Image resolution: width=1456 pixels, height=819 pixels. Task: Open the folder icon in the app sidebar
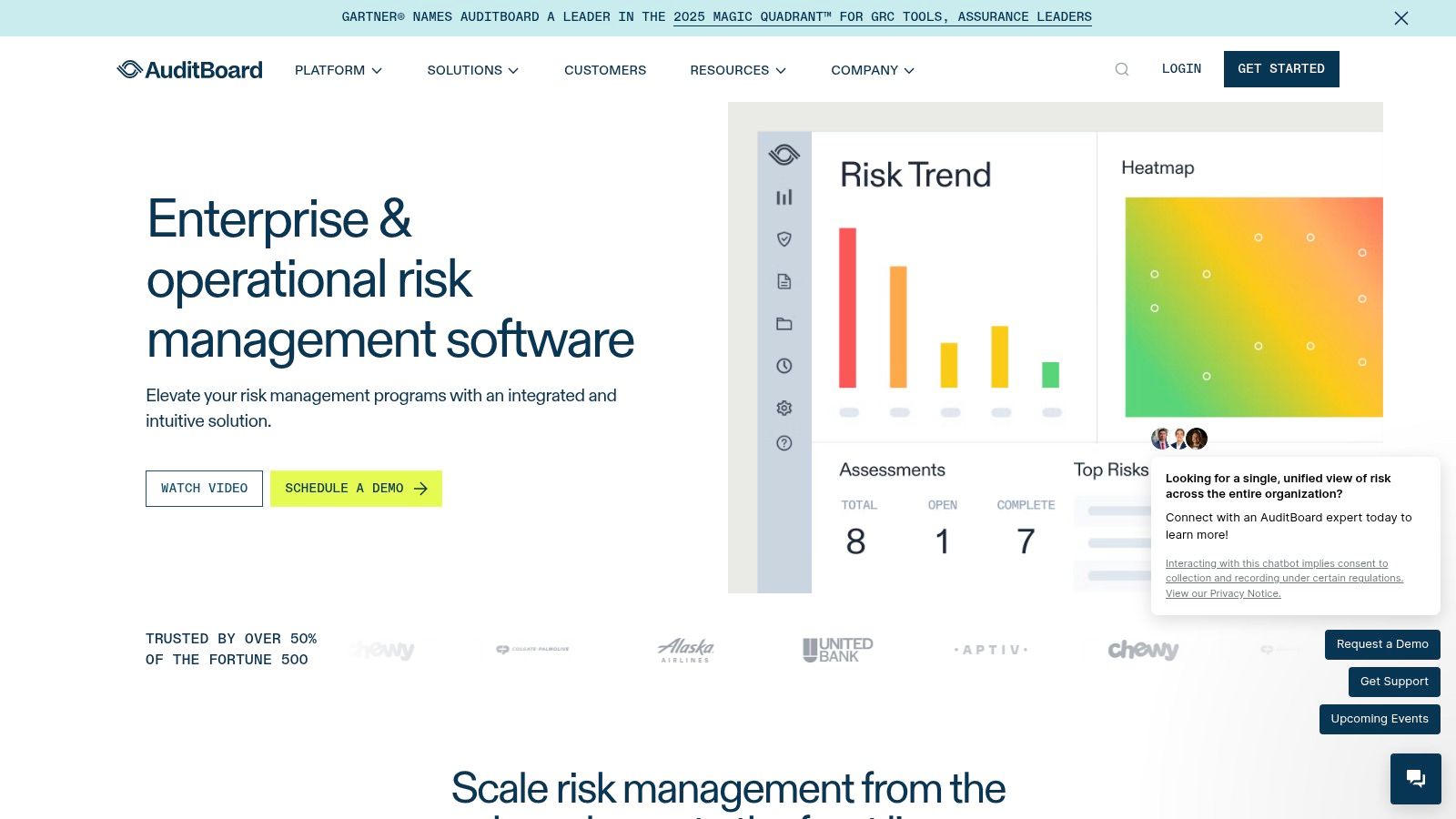coord(784,323)
